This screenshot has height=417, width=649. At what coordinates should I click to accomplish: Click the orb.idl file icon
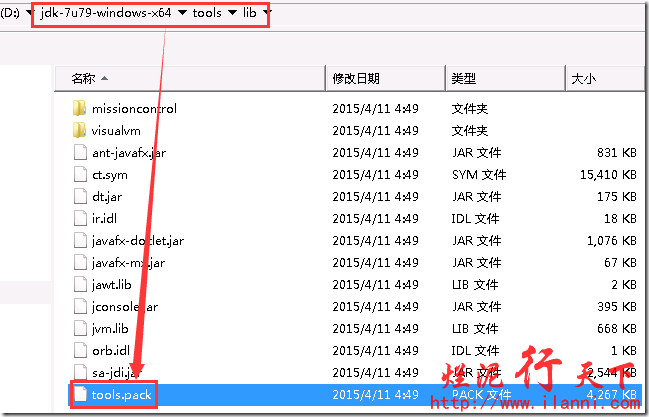click(80, 350)
